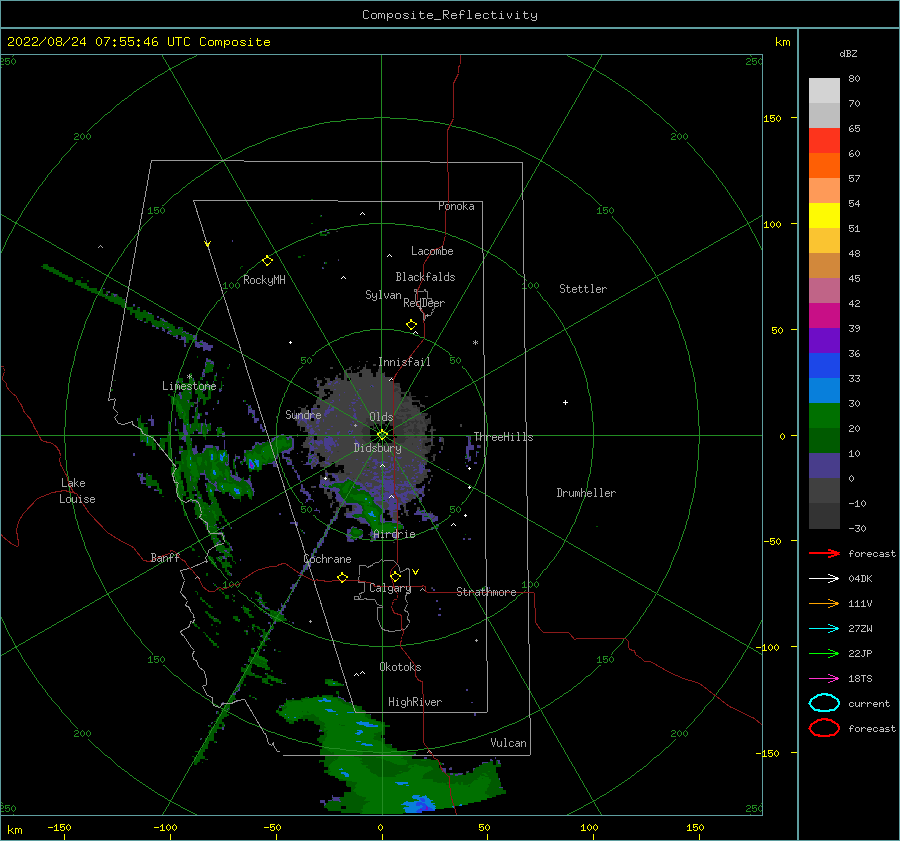
Task: Click the radar center diamond near Olds
Action: (x=382, y=435)
